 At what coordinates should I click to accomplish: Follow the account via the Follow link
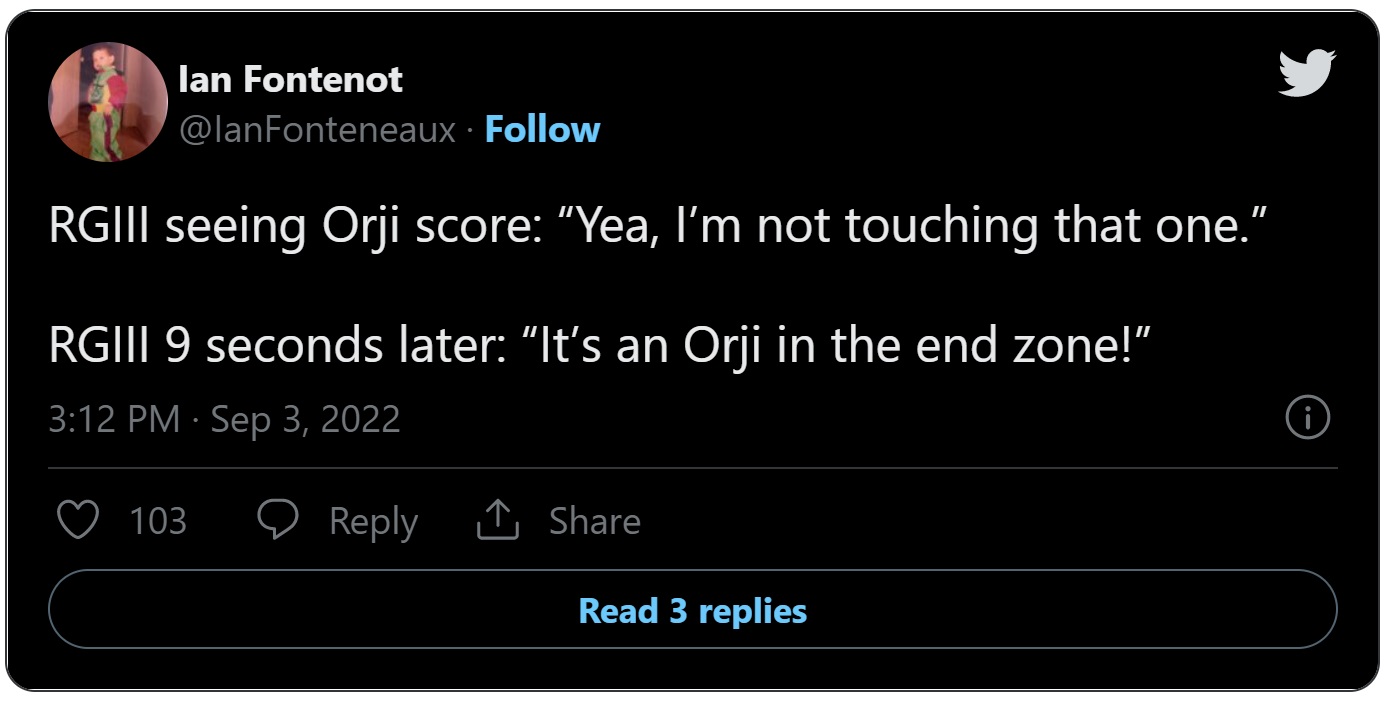[x=542, y=129]
